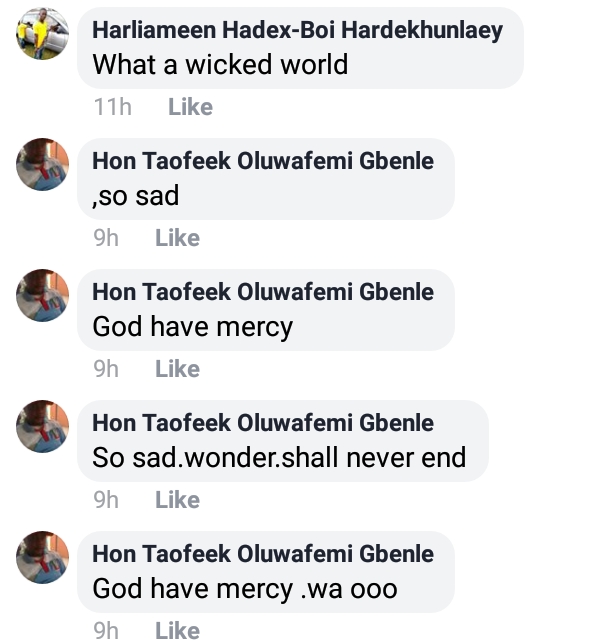This screenshot has height=643, width=600.
Task: Click 9h timestamp under 'God have mercy .wa ooo'
Action: (106, 630)
